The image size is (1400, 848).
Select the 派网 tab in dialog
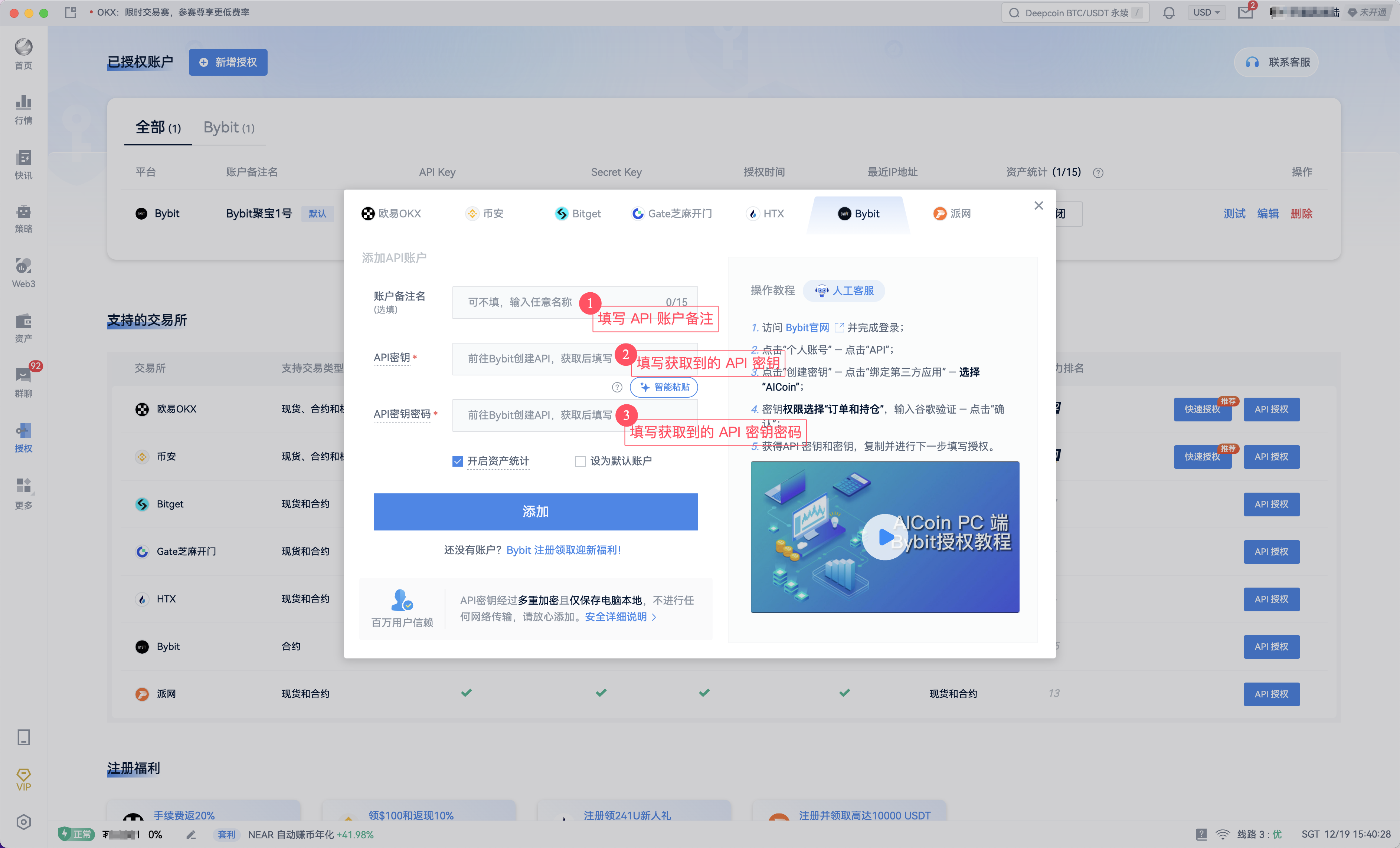[952, 214]
